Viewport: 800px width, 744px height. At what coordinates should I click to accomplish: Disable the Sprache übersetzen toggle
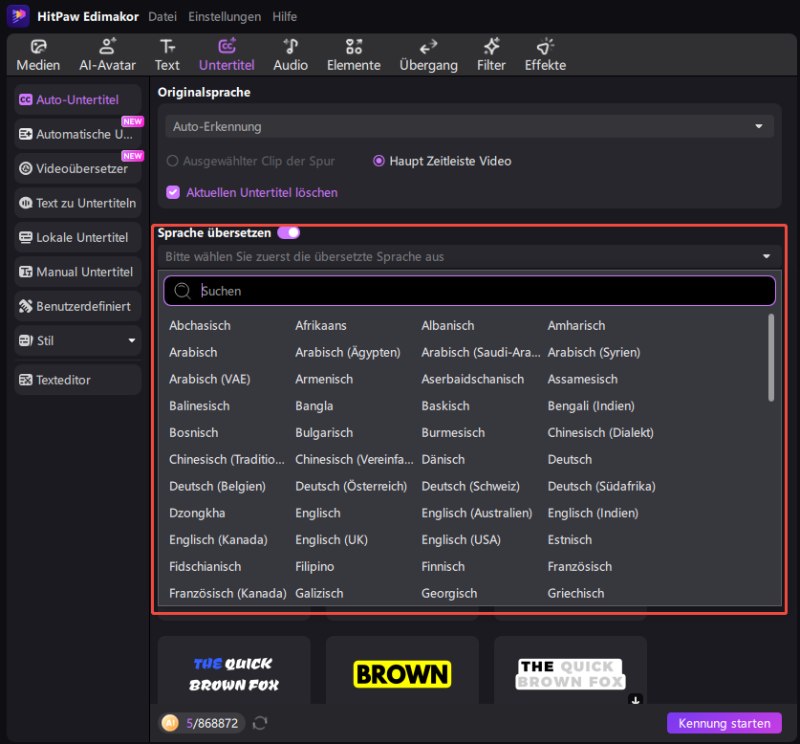click(289, 233)
